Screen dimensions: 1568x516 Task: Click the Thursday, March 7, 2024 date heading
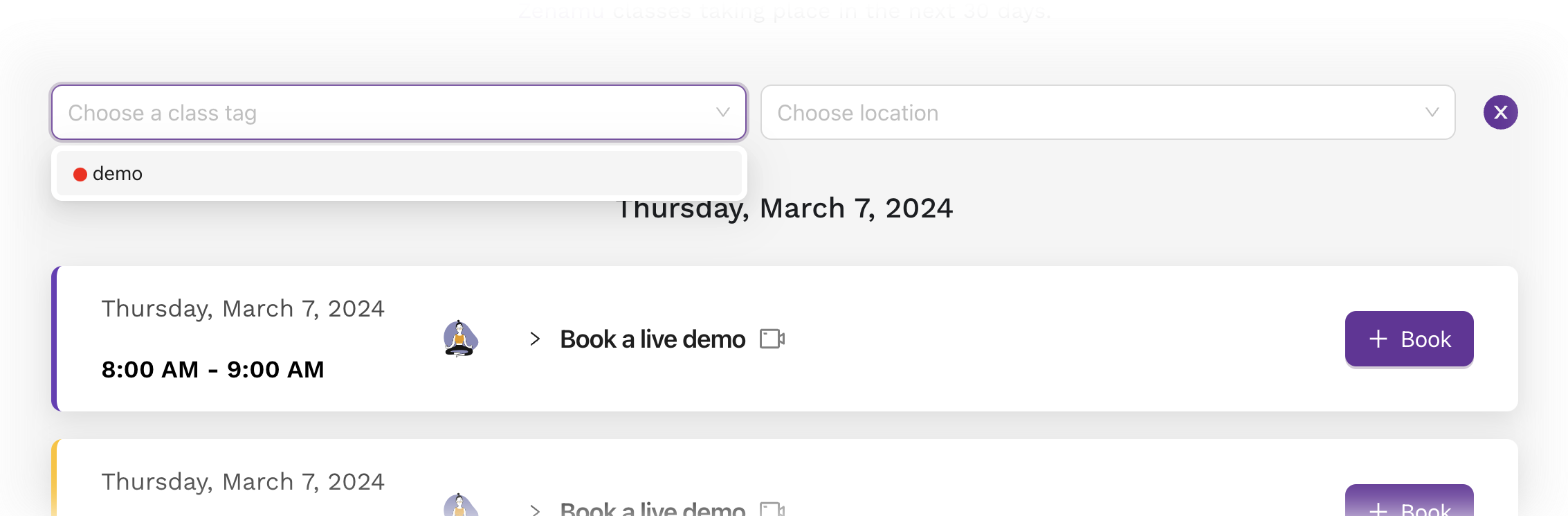784,208
